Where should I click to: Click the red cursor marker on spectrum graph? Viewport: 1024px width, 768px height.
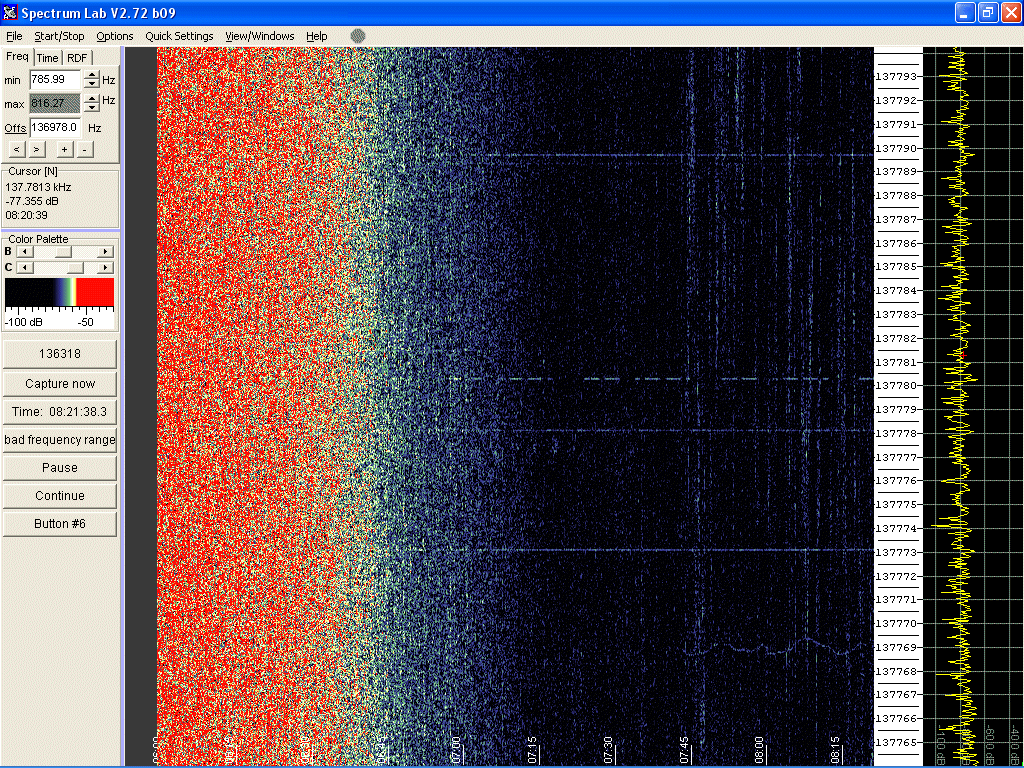tap(963, 355)
